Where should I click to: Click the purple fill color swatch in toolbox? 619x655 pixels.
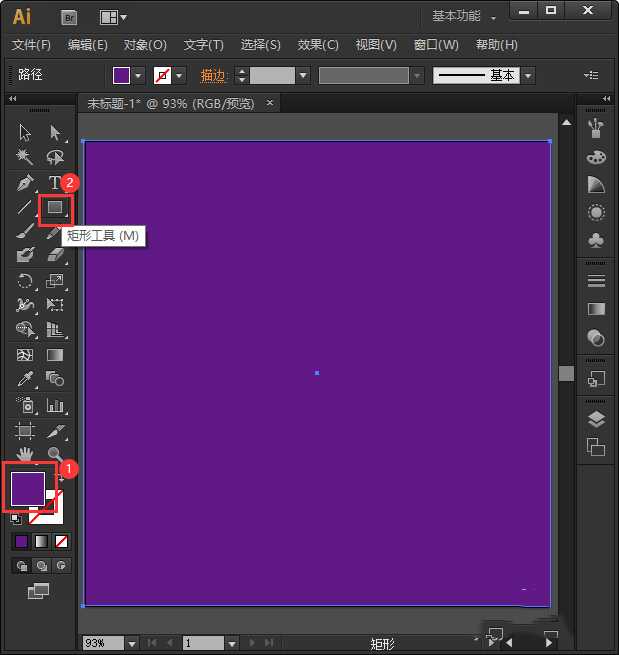tap(27, 488)
